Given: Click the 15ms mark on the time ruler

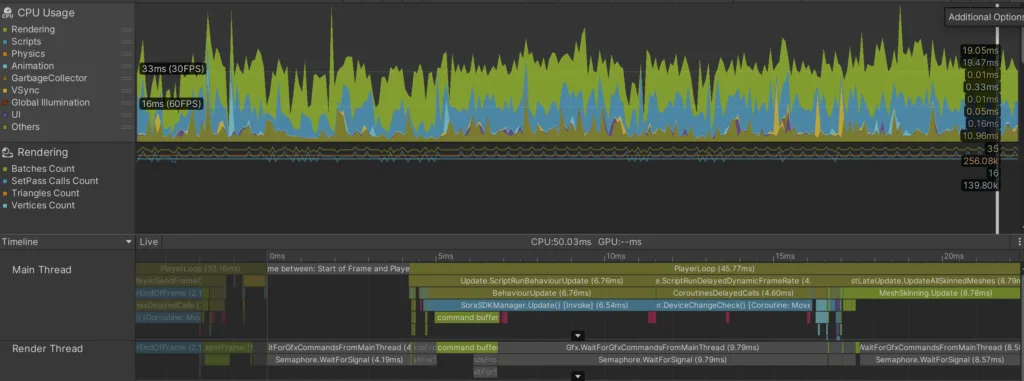Looking at the screenshot, I should pyautogui.click(x=785, y=256).
